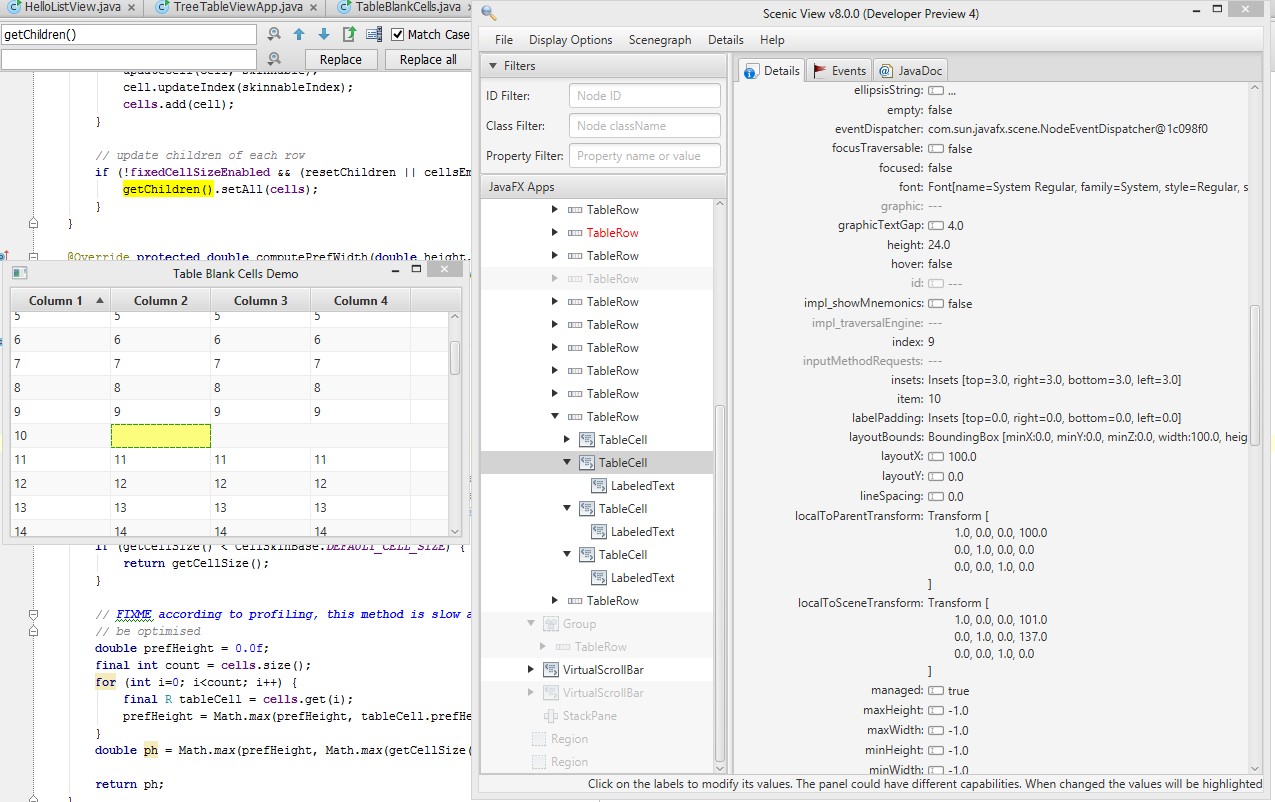Click the search history icon beside getChildren()
1275x802 pixels.
274,35
